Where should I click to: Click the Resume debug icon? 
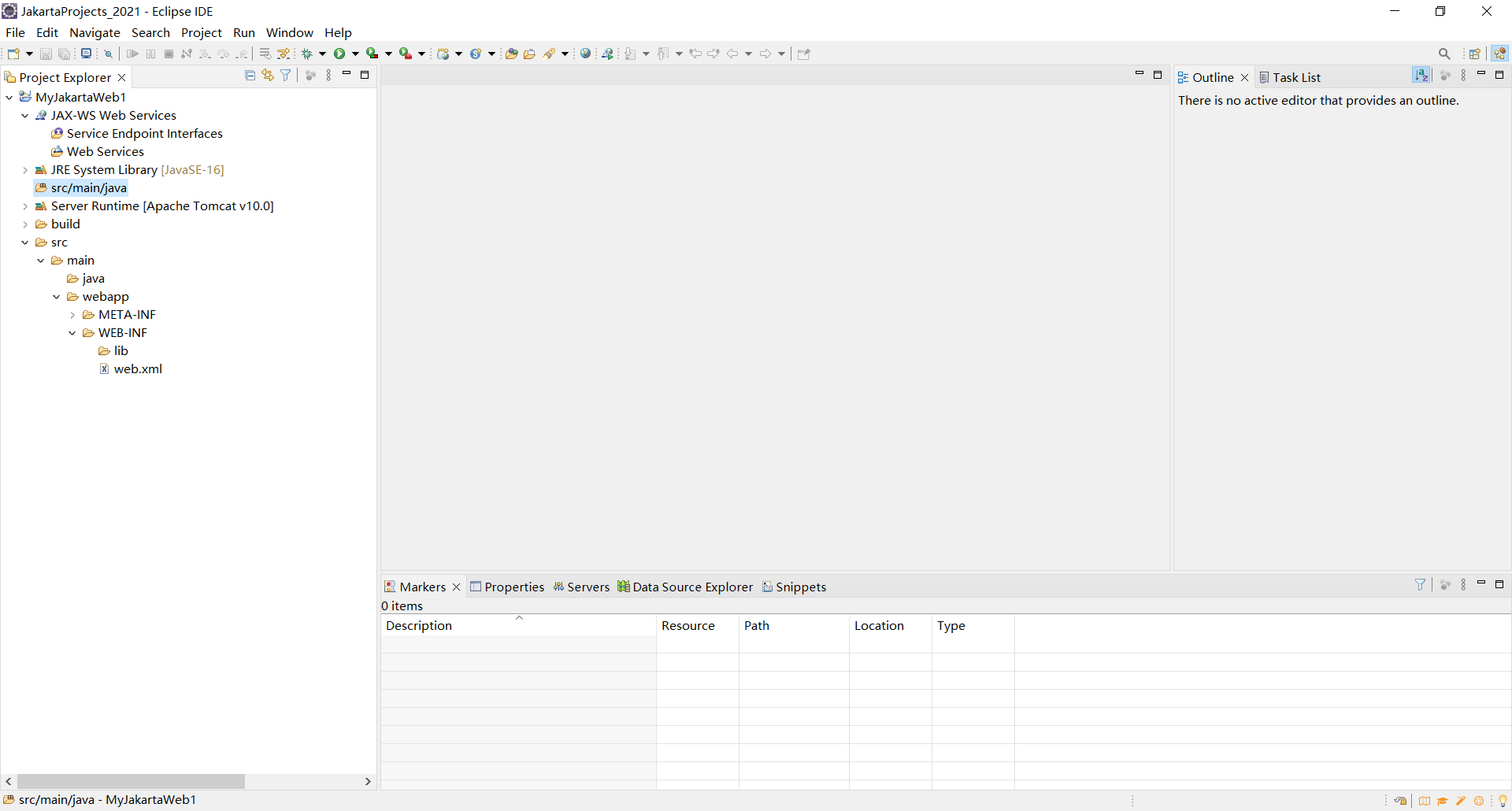tap(132, 54)
